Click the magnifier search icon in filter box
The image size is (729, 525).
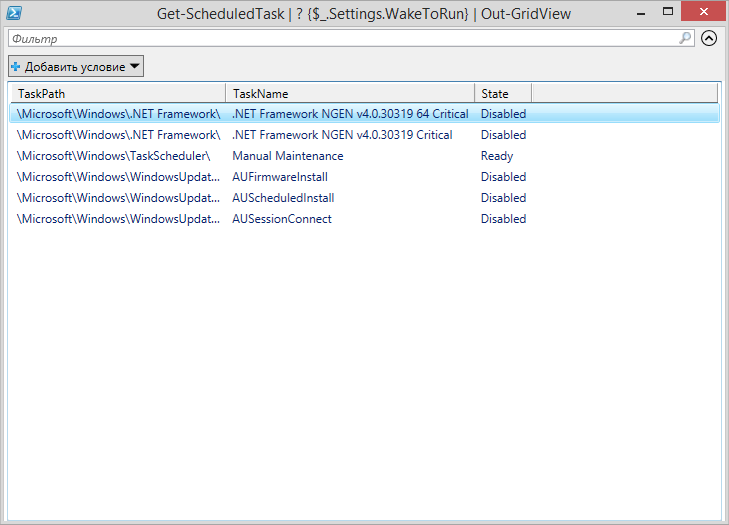point(685,38)
